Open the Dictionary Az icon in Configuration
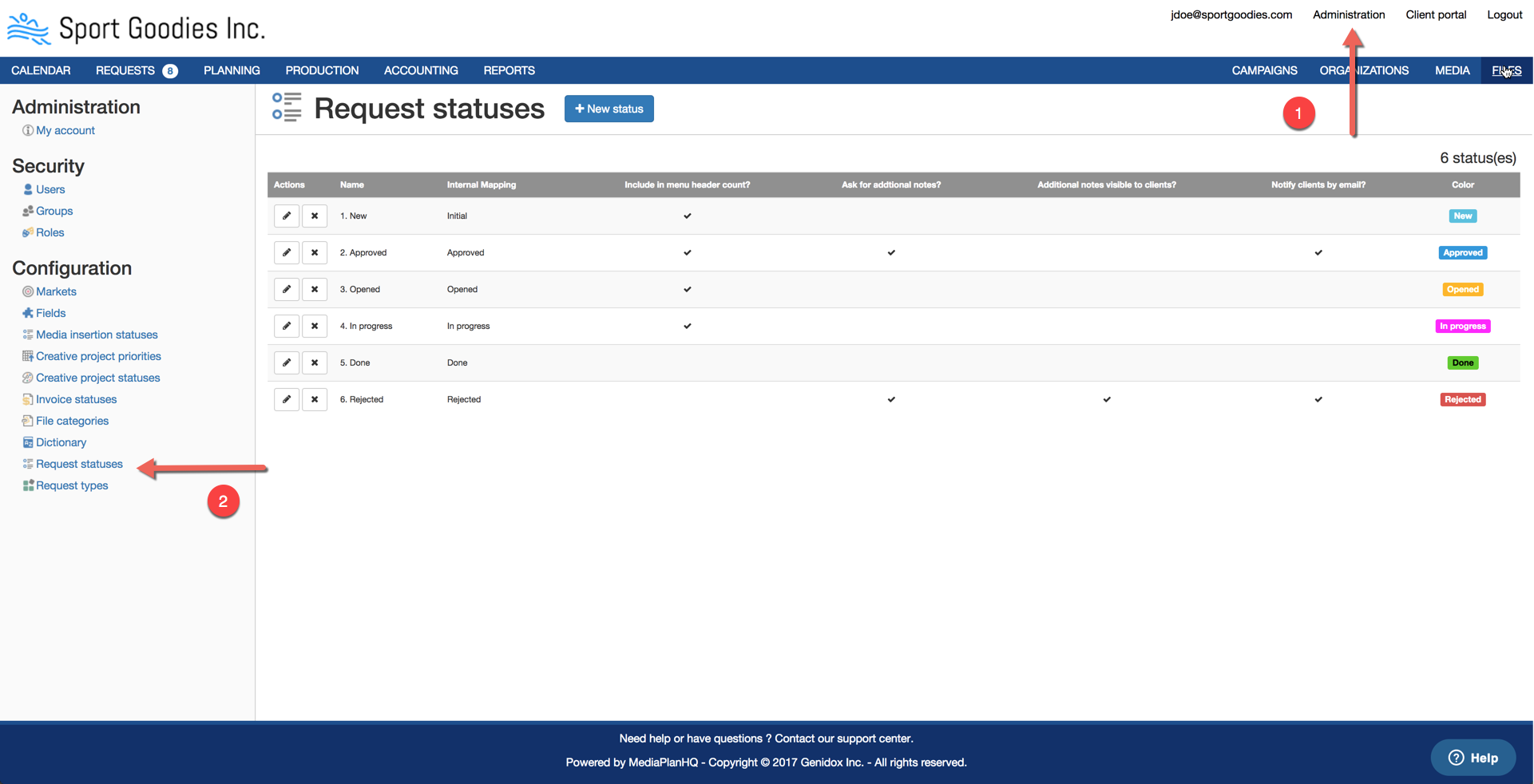The image size is (1534, 784). pos(27,441)
